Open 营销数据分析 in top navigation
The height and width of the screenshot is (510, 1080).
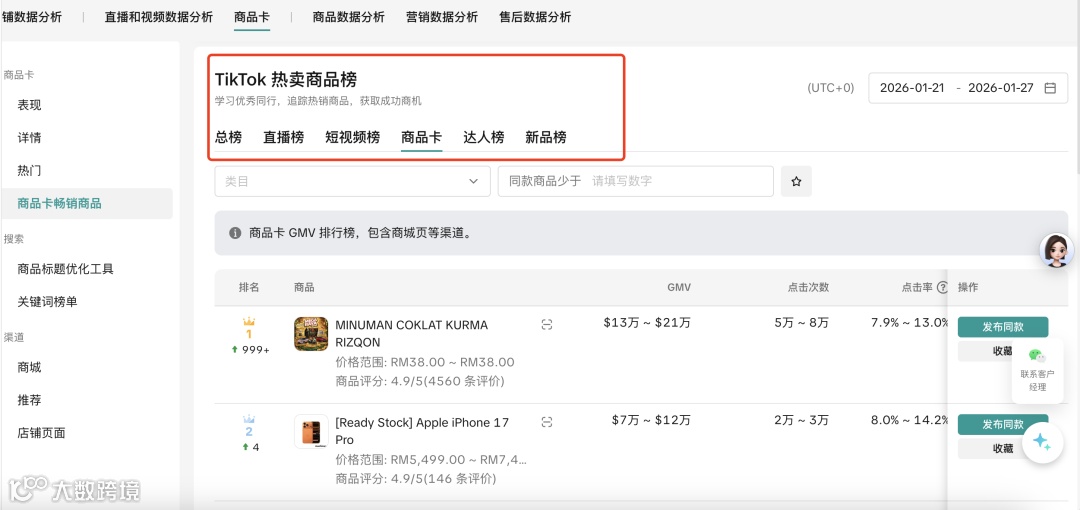point(442,17)
